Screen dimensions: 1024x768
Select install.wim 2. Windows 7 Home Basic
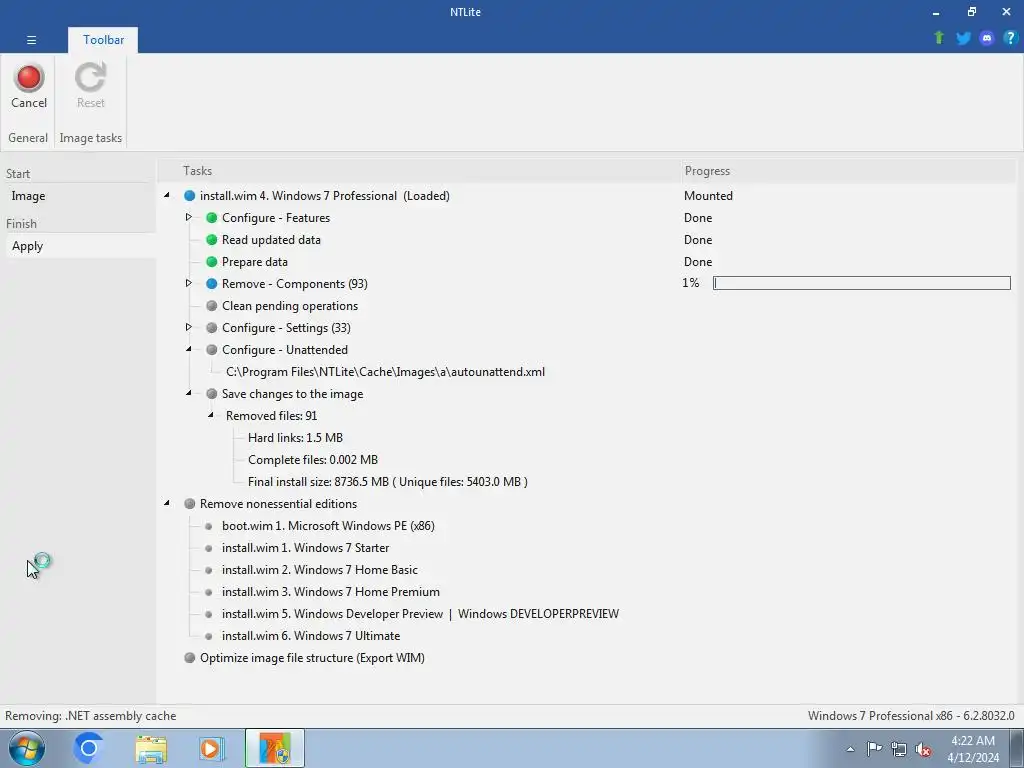pos(320,570)
